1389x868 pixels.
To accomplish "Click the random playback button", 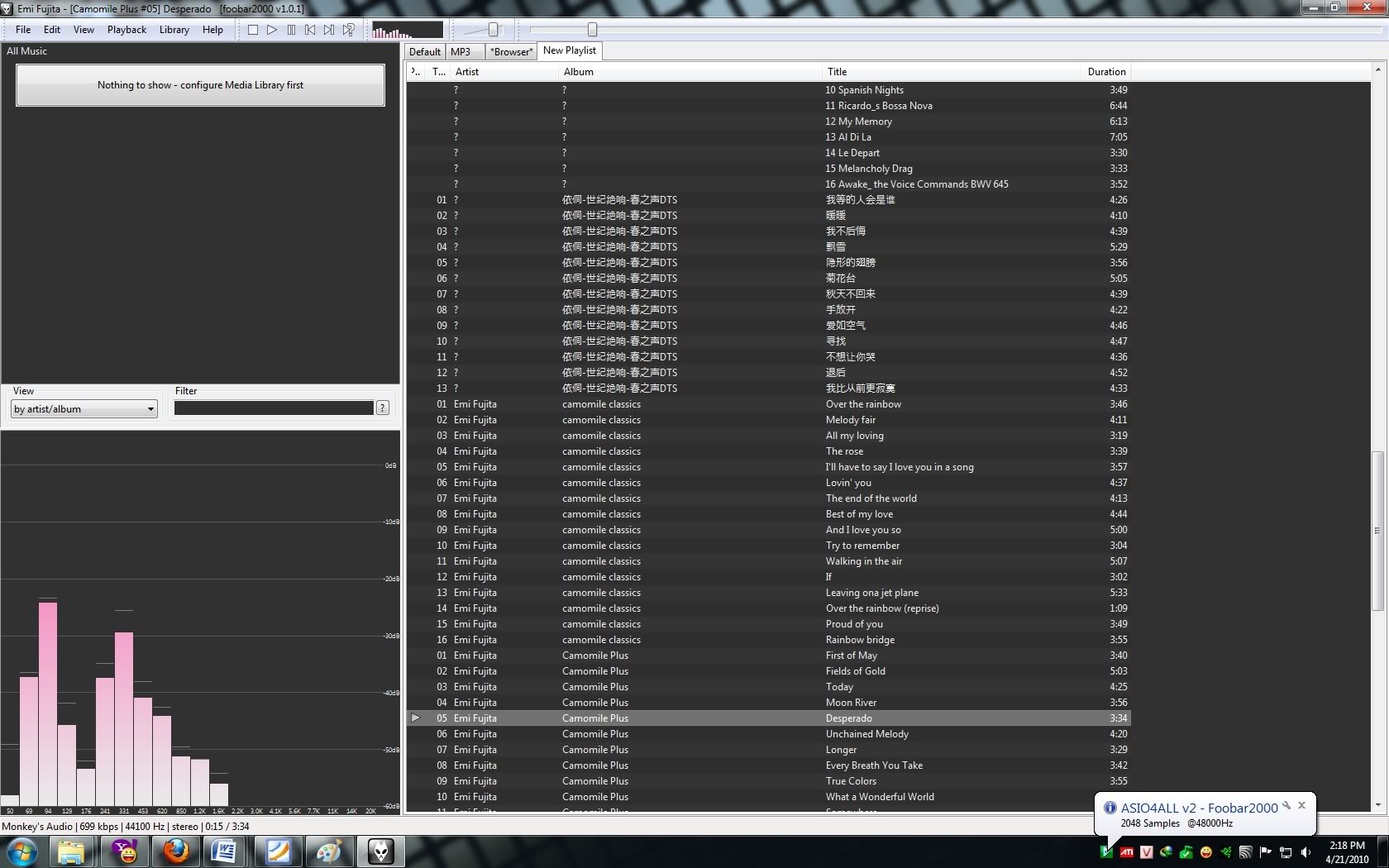I will point(349,30).
